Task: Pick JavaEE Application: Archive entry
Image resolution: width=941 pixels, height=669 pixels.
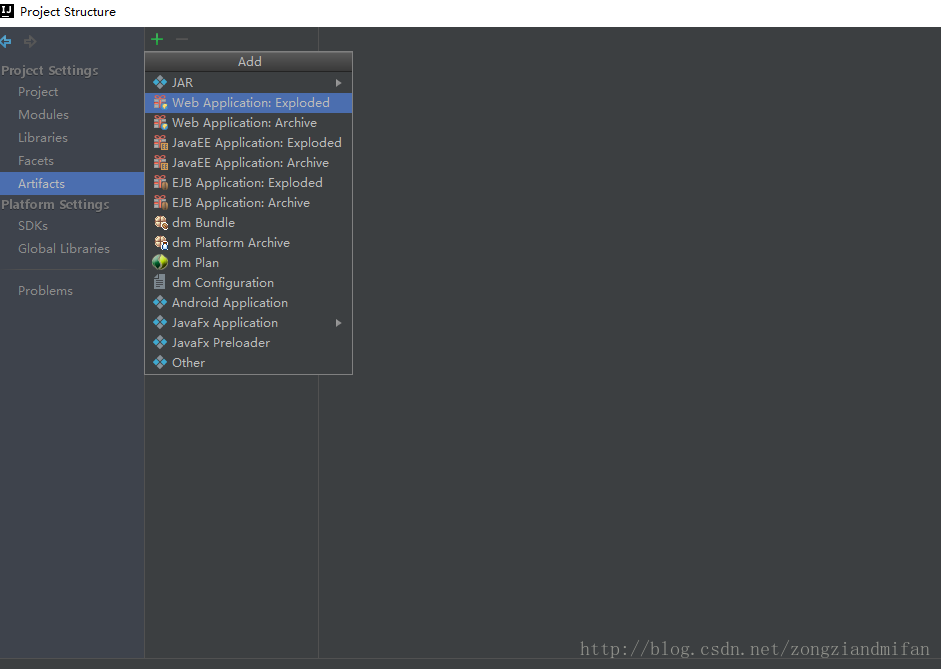Action: pos(248,163)
